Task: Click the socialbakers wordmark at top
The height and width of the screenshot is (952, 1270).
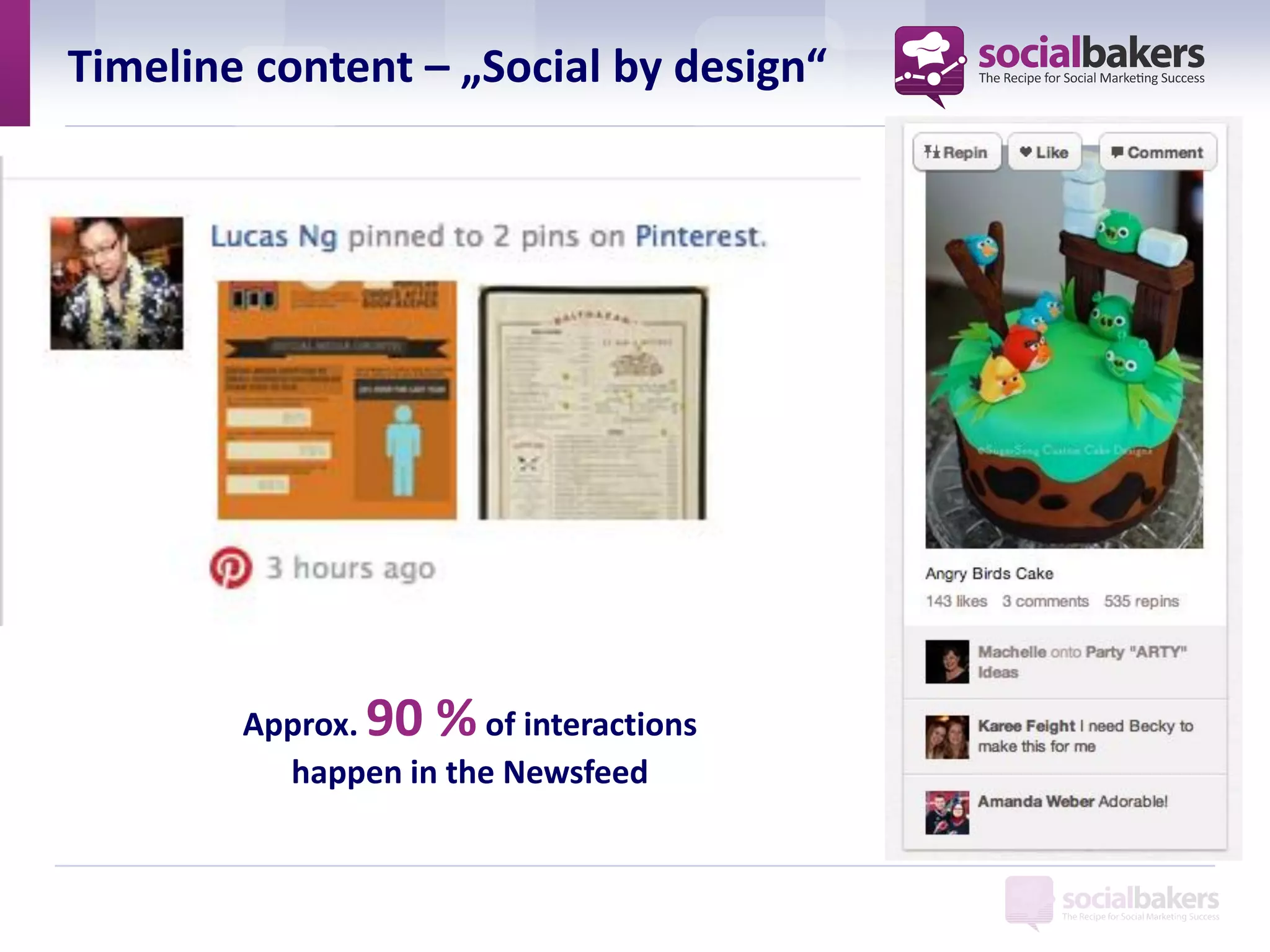Action: (1091, 52)
